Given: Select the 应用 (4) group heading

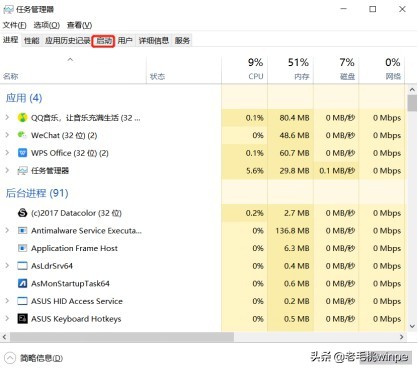Looking at the screenshot, I should 24,98.
